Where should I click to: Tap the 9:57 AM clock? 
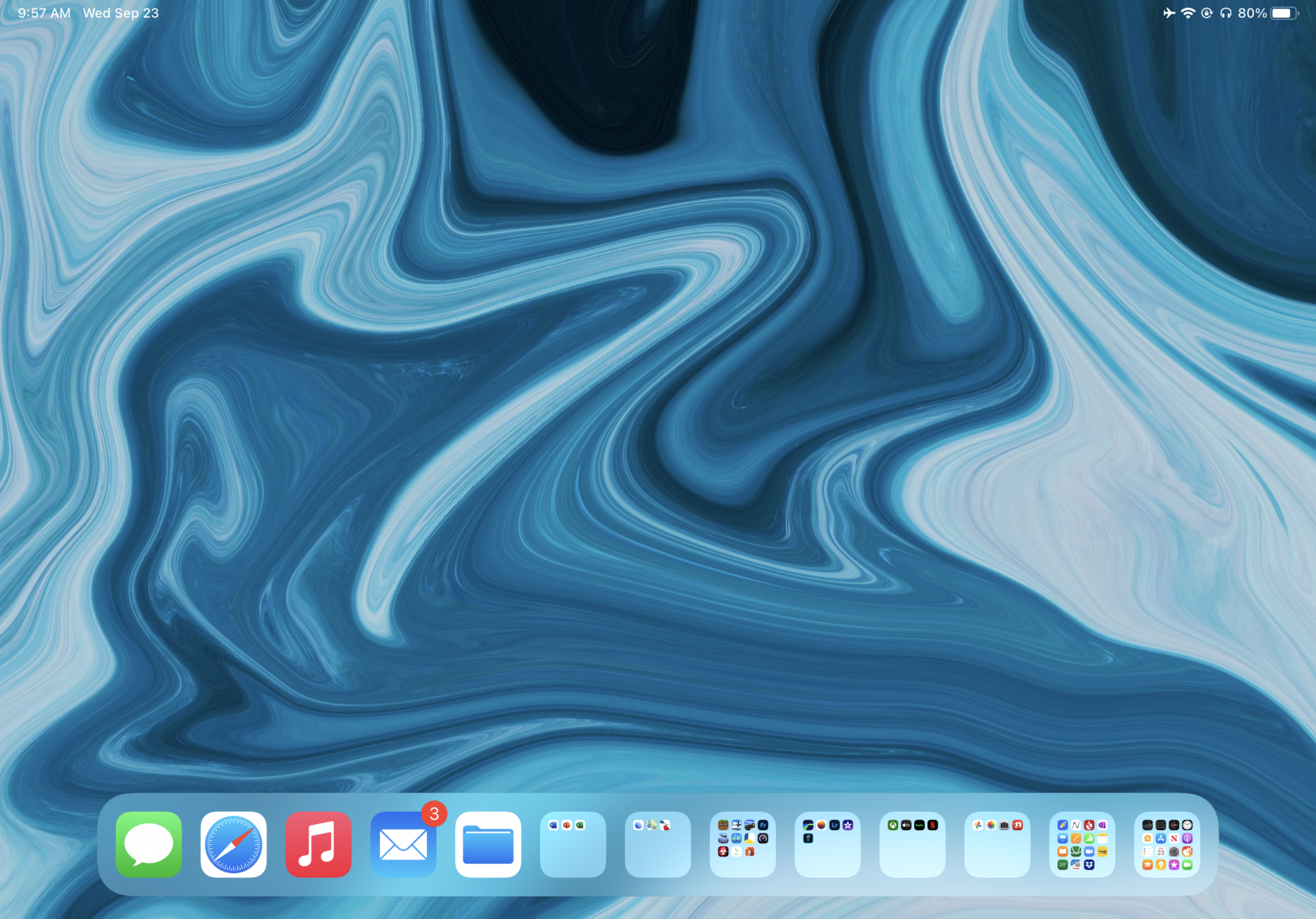point(44,13)
